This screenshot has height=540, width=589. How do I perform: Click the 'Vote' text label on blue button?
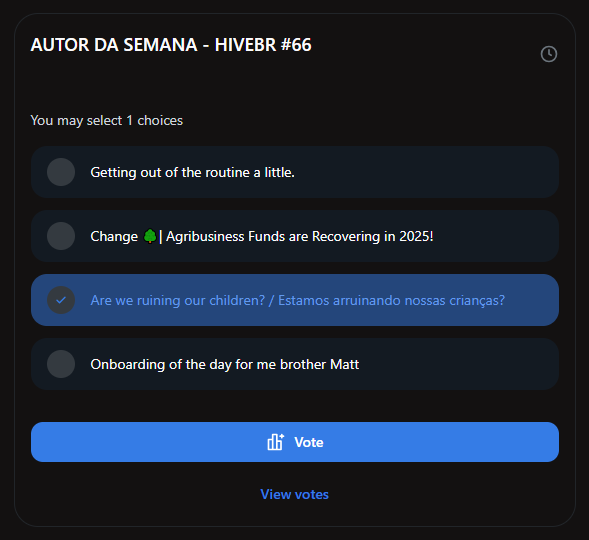pos(309,442)
